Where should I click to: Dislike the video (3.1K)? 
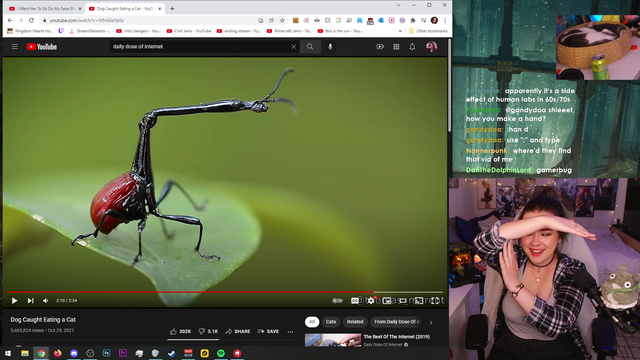208,331
